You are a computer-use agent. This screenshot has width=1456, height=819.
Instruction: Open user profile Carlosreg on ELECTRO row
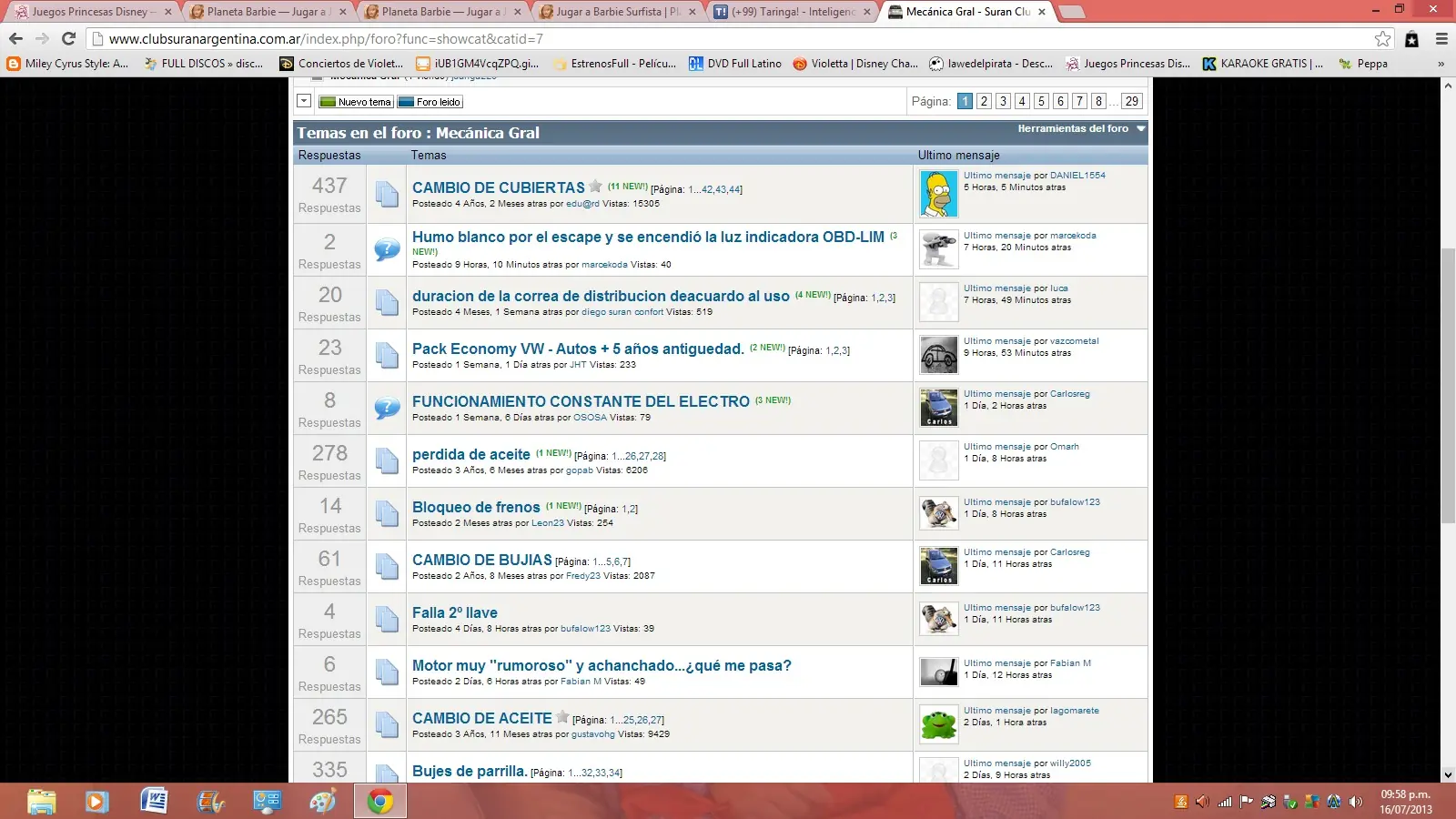(1069, 394)
